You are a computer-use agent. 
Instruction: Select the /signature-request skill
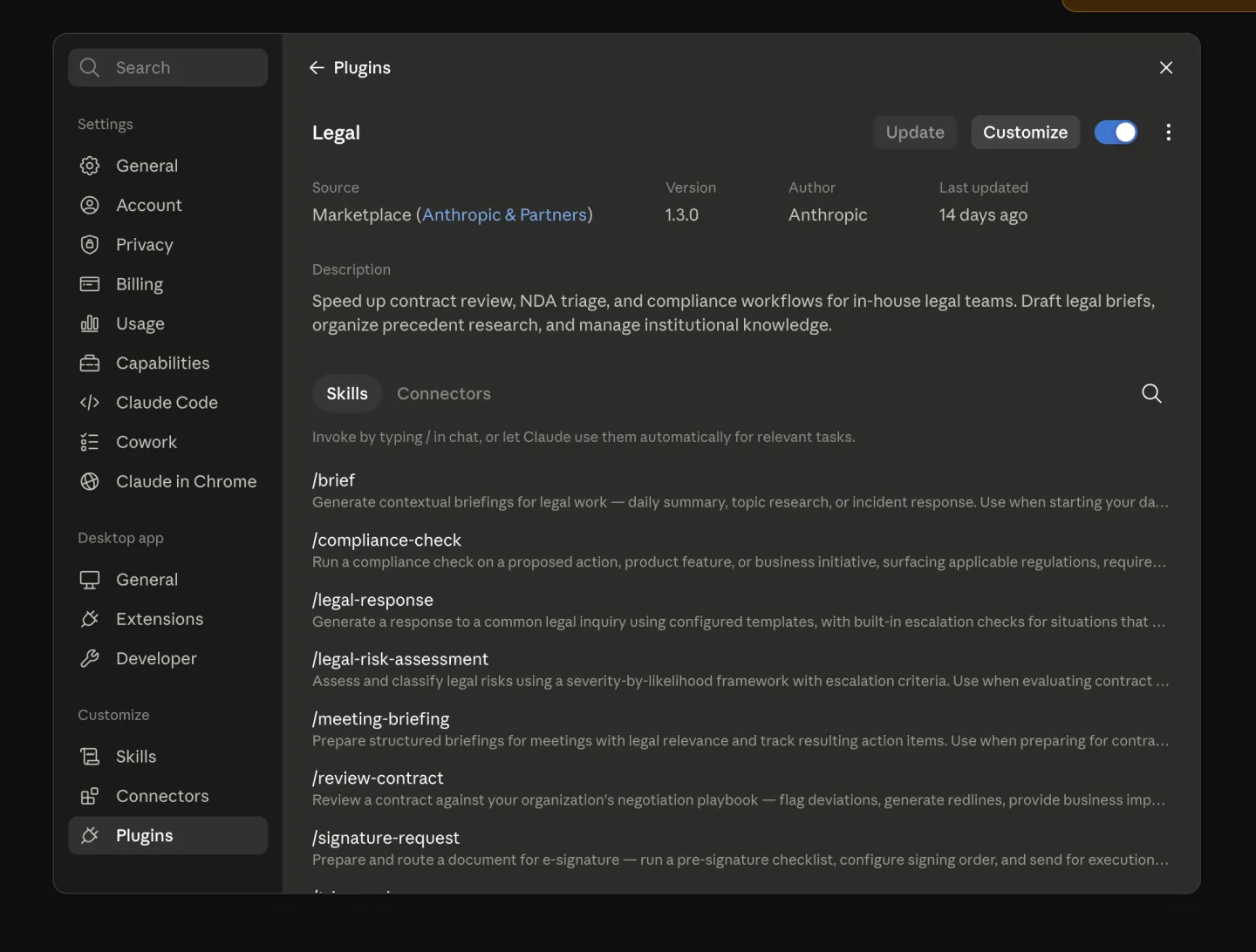point(741,847)
